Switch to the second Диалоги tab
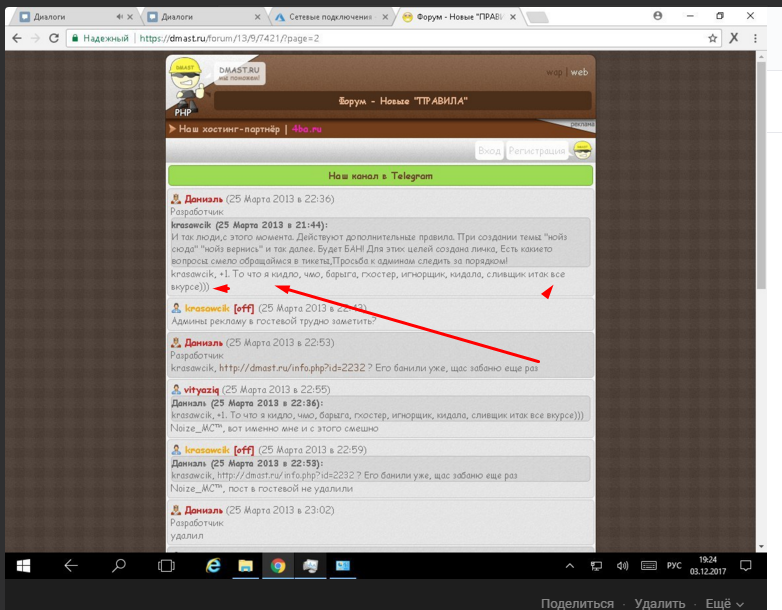 pos(200,17)
